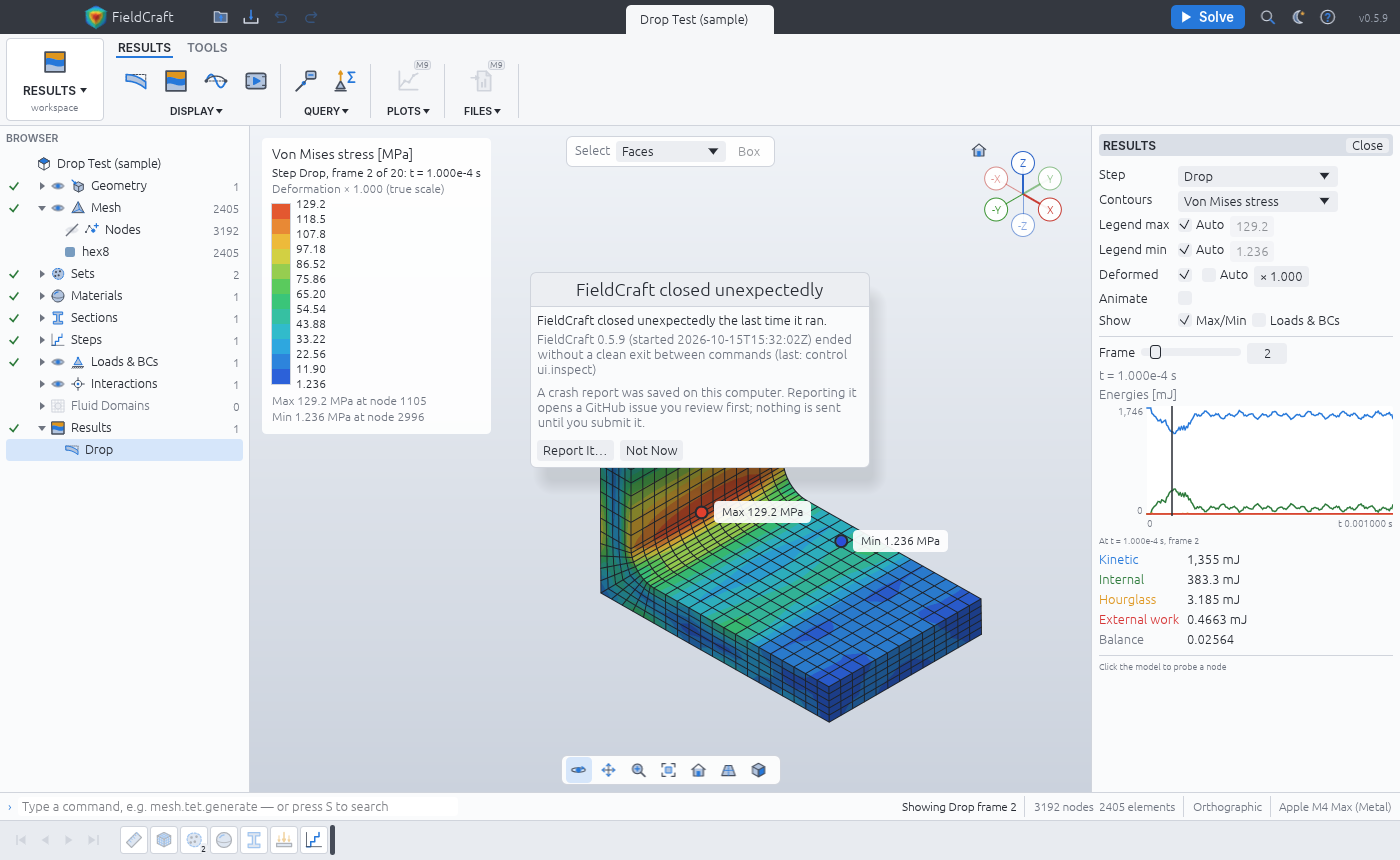Click Not Now in crash dialog

click(652, 450)
